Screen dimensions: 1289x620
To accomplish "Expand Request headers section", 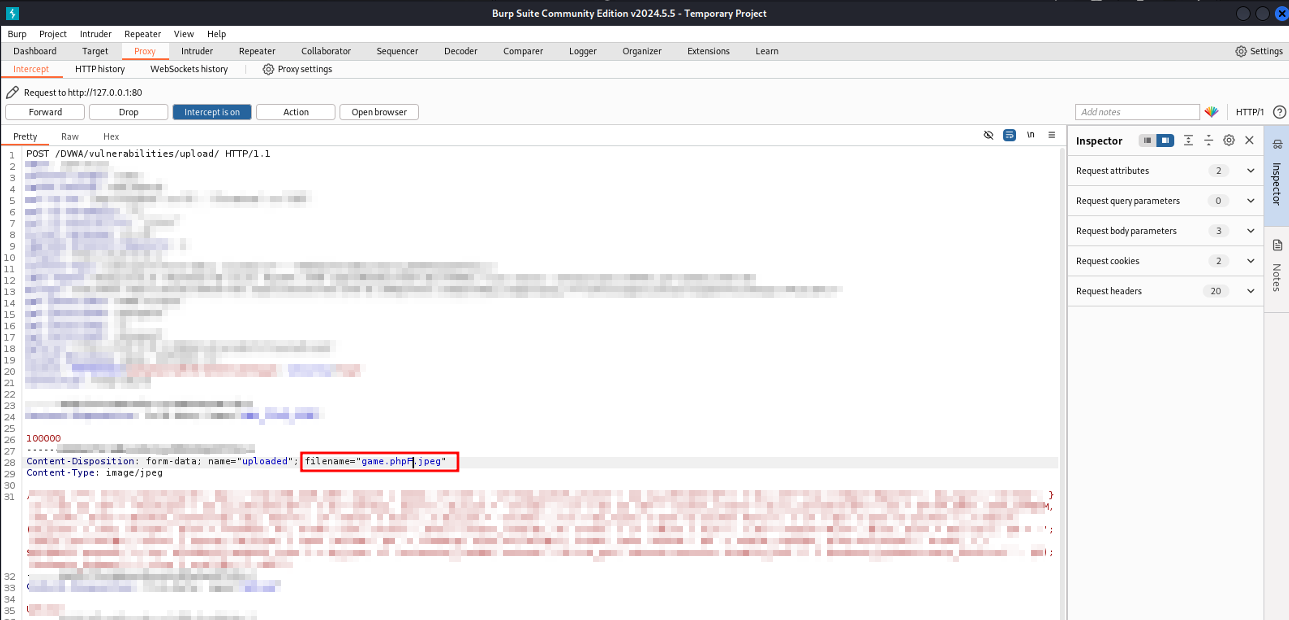I will [1165, 291].
